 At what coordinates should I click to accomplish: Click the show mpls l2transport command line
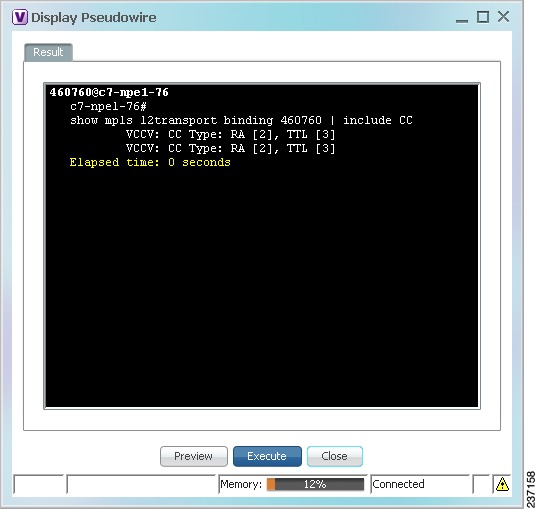coord(241,120)
